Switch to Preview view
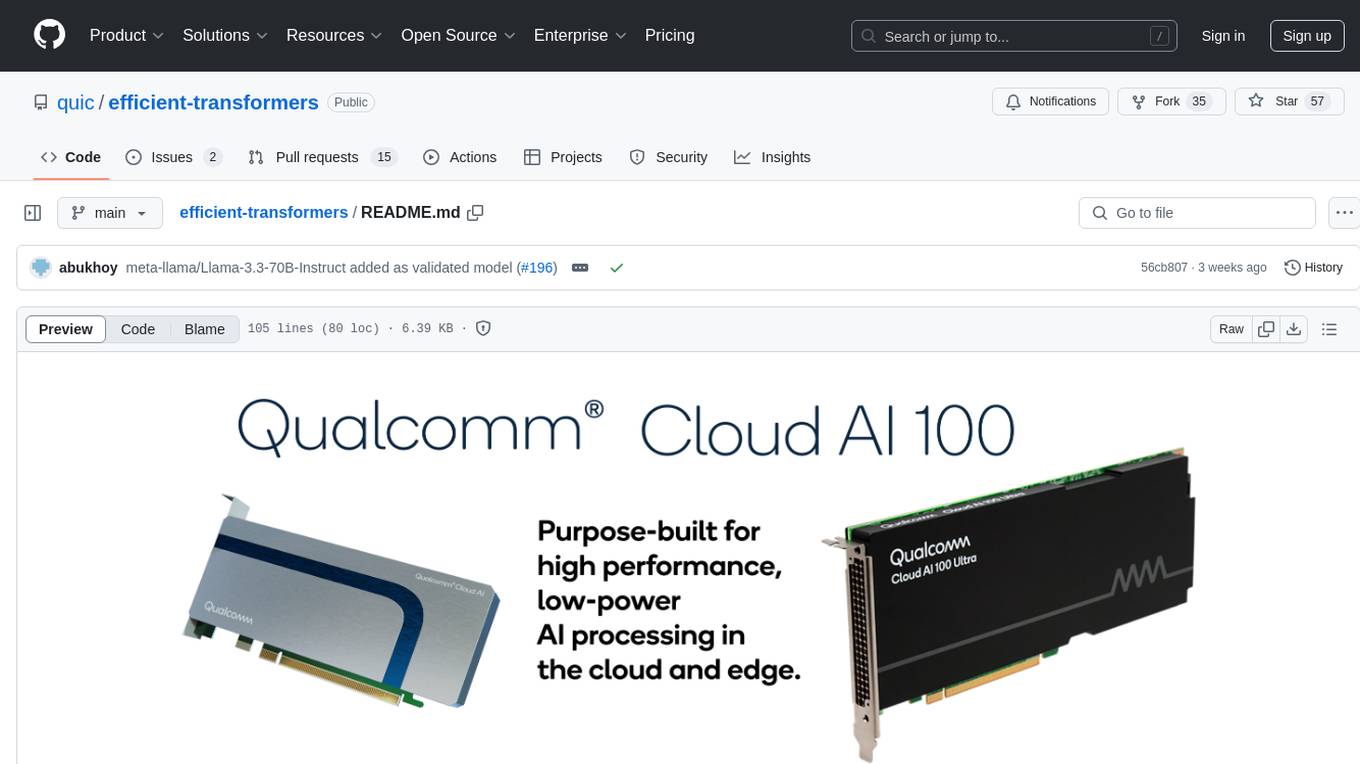The width and height of the screenshot is (1360, 764). coord(66,329)
